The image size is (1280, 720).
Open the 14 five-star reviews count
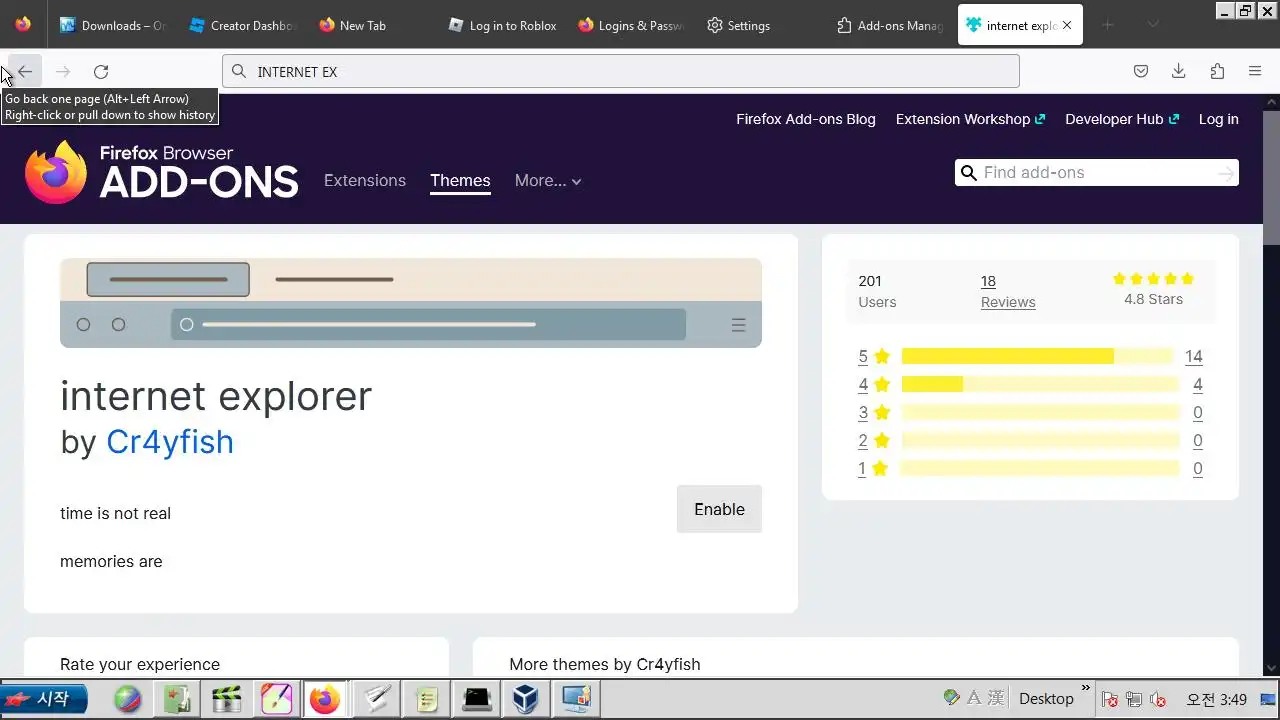coord(1193,356)
